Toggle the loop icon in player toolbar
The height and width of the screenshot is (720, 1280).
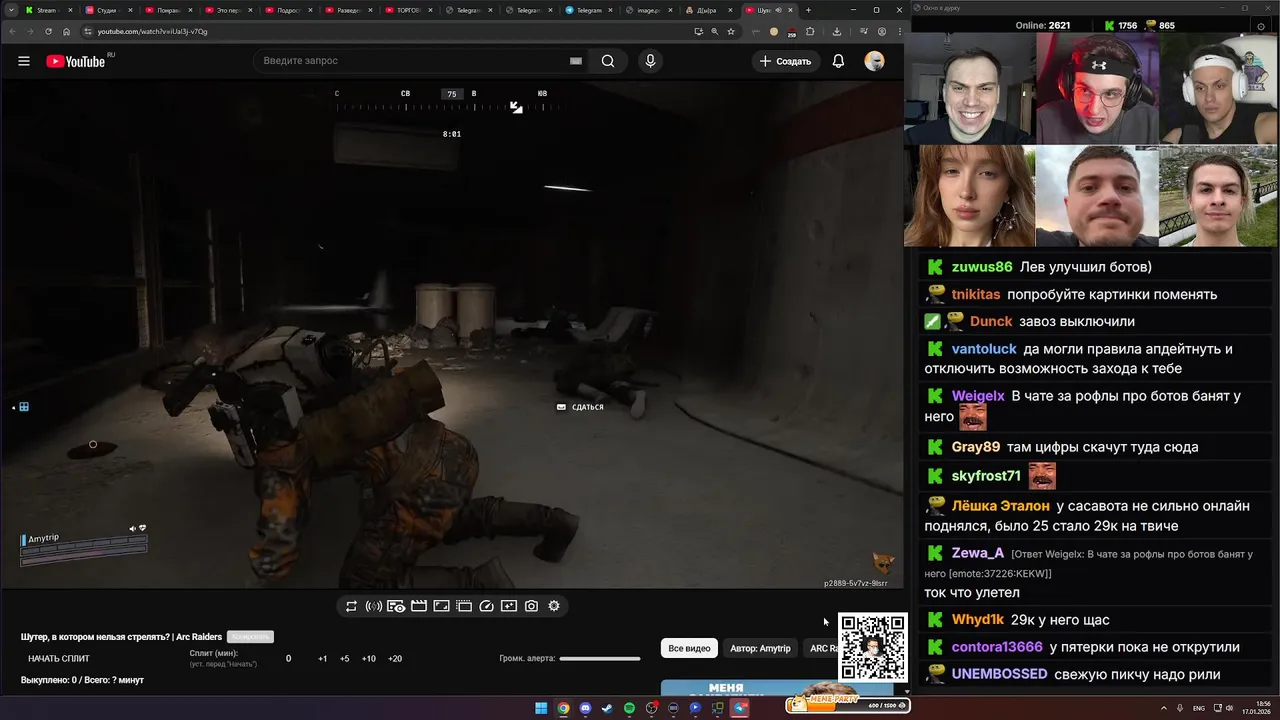[x=351, y=606]
